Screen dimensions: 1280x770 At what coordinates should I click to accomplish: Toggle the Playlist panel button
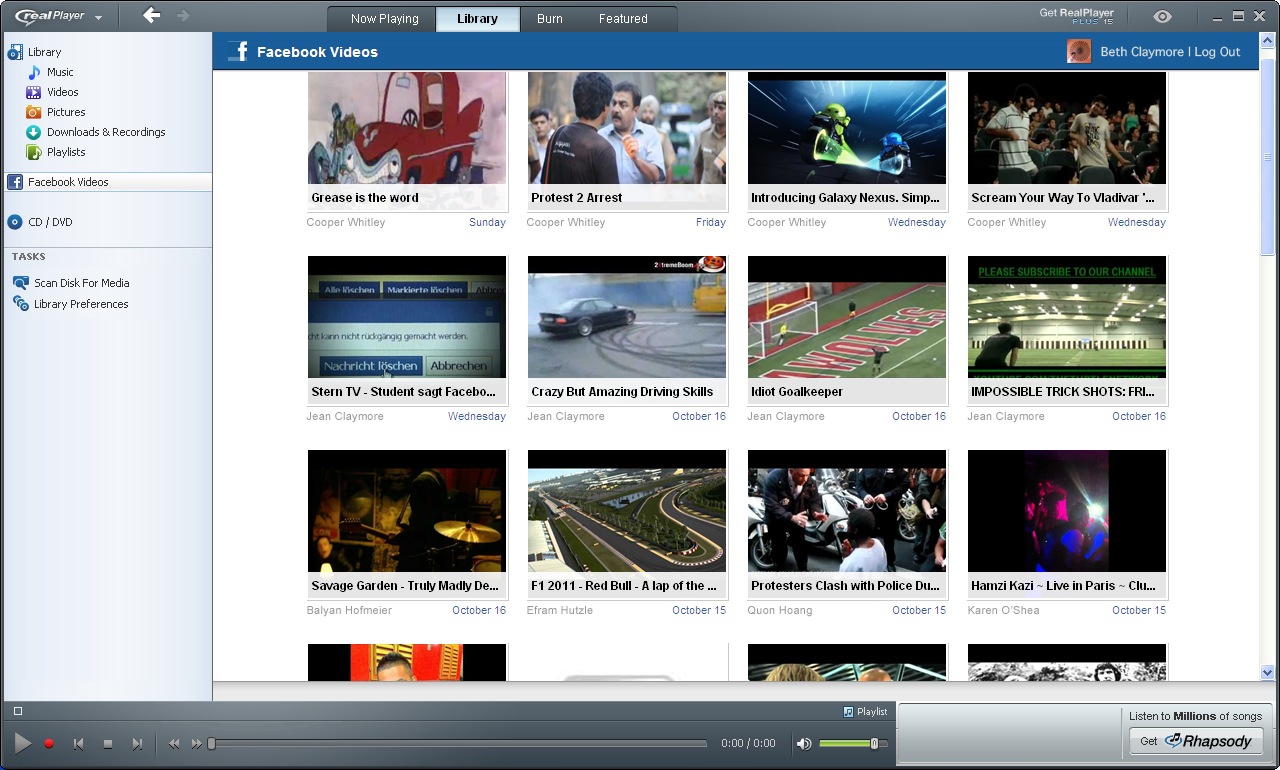pos(865,711)
